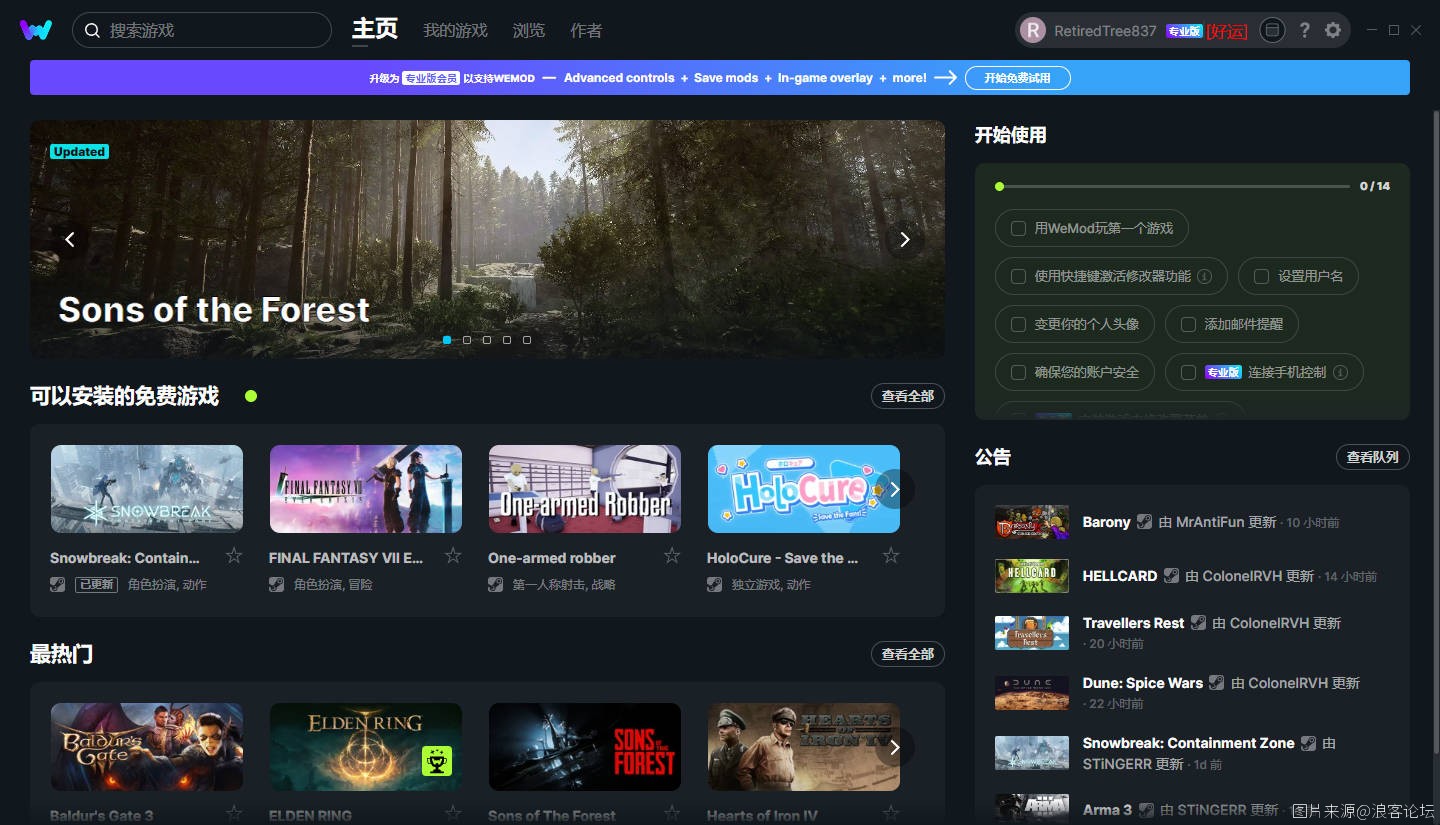
Task: Select the fifth carousel dot indicator
Action: (527, 340)
